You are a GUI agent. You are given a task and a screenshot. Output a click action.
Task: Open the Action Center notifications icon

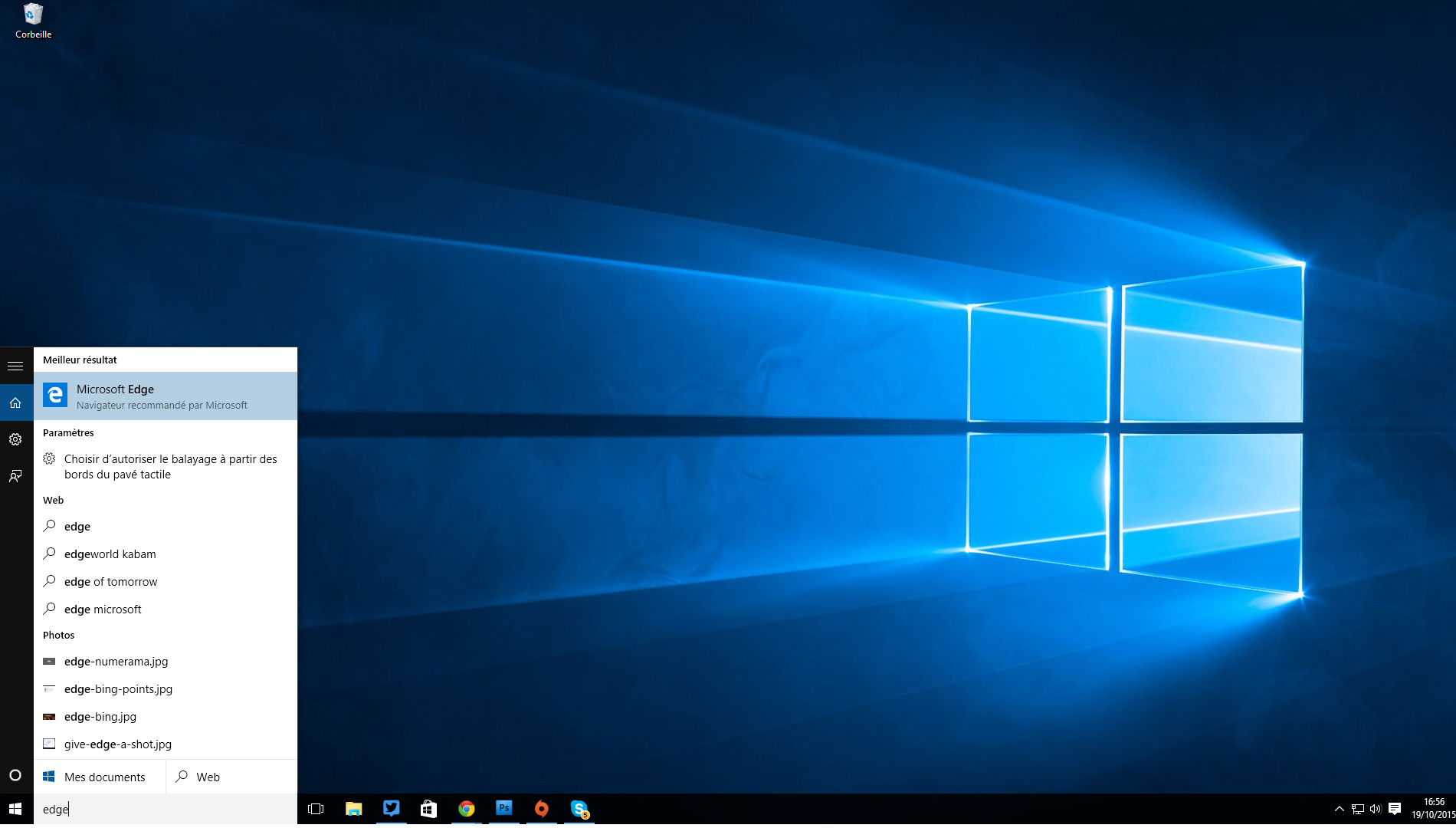pyautogui.click(x=1395, y=809)
